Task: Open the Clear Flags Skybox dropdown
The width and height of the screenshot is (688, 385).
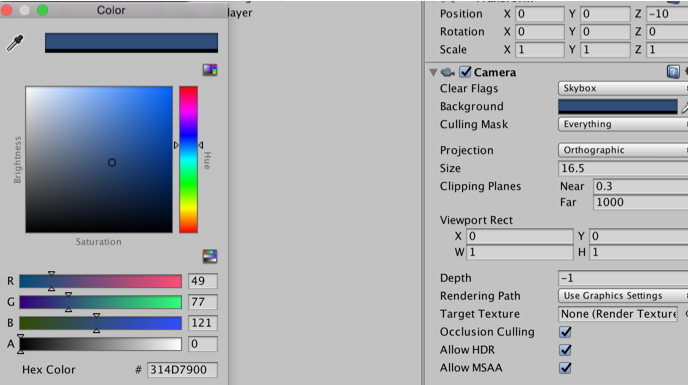Action: coord(623,88)
